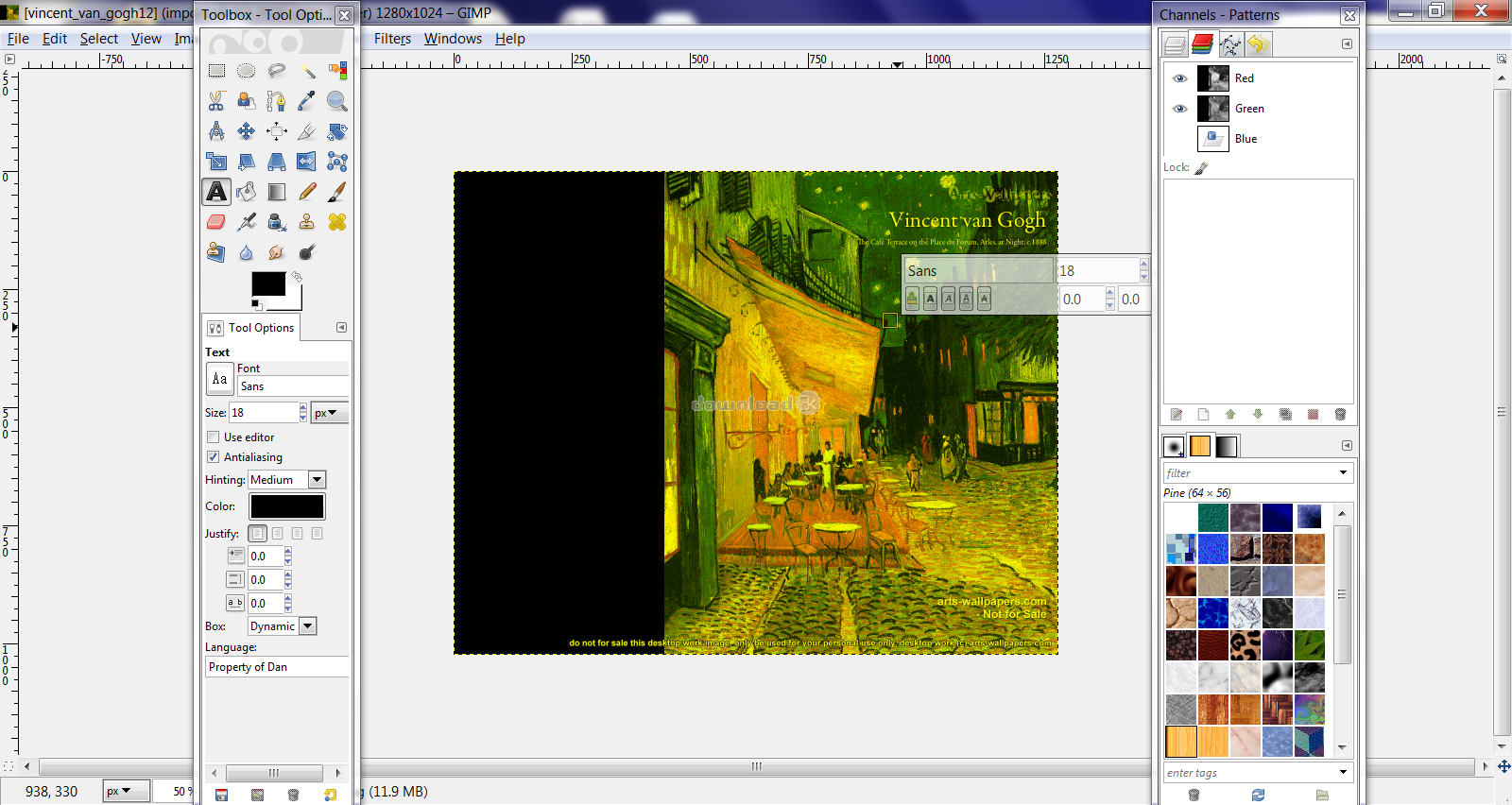Open the font size unit px dropdown
This screenshot has width=1512, height=805.
[x=330, y=413]
